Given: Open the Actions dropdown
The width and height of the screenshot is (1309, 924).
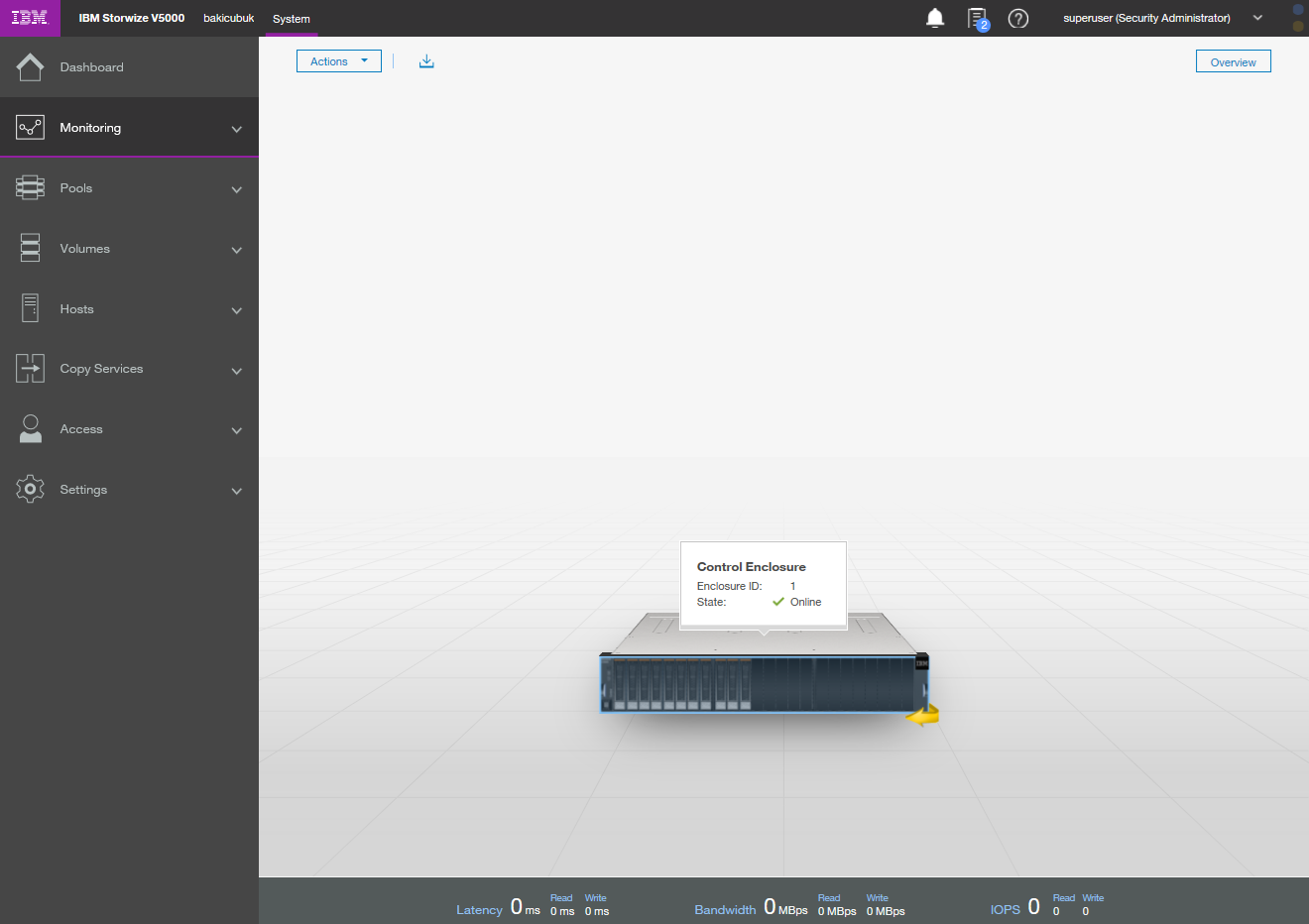Looking at the screenshot, I should pyautogui.click(x=339, y=61).
